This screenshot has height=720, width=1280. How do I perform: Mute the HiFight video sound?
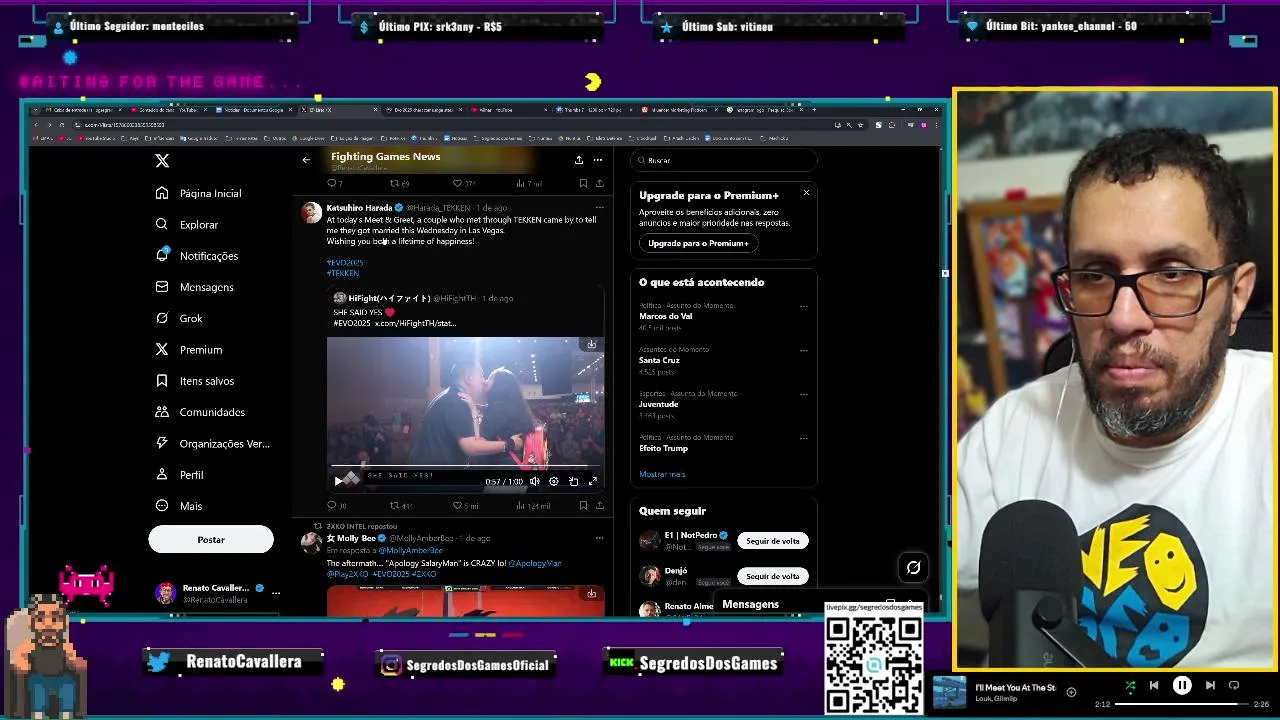tap(535, 481)
